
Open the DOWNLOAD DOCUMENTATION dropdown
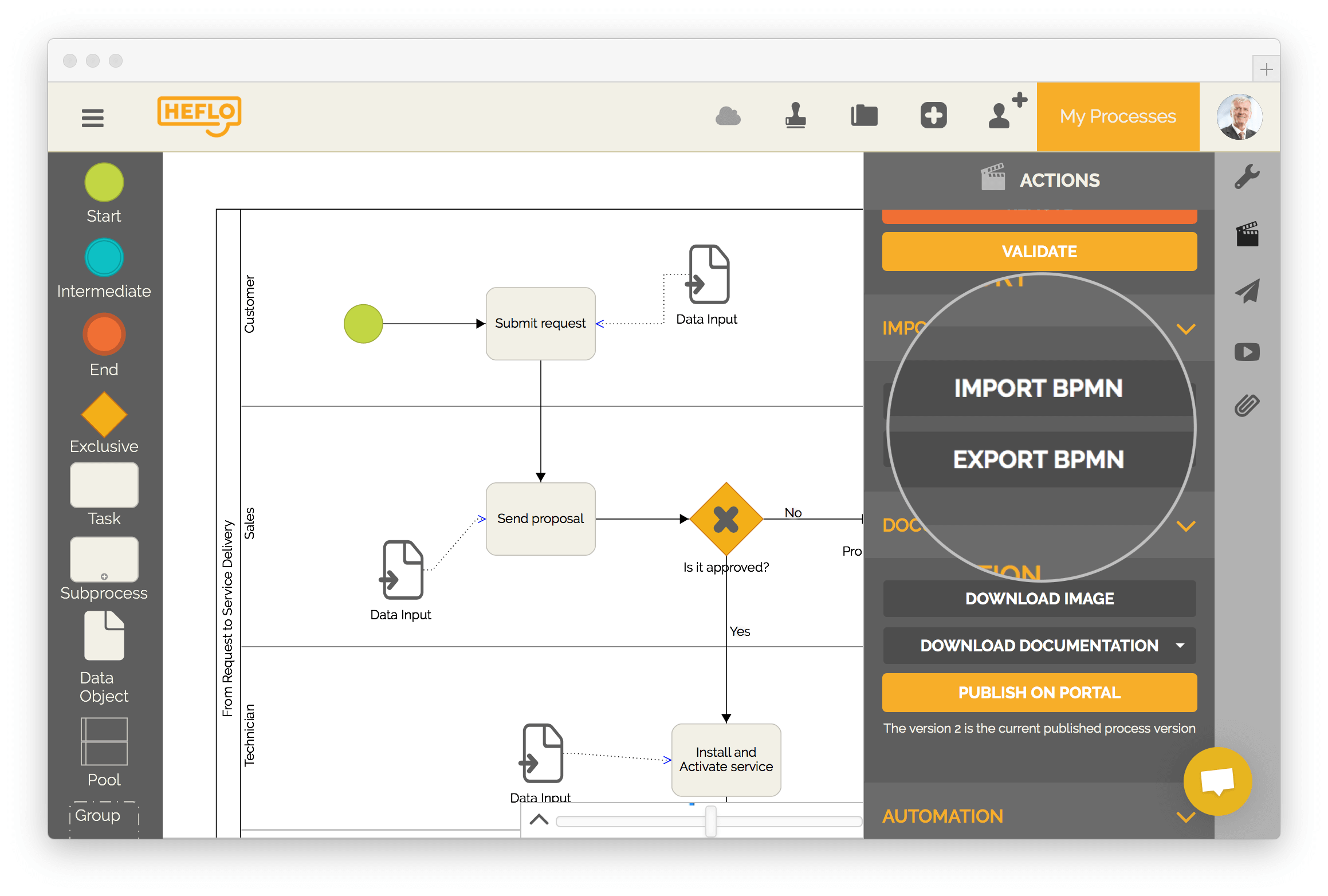point(1039,646)
